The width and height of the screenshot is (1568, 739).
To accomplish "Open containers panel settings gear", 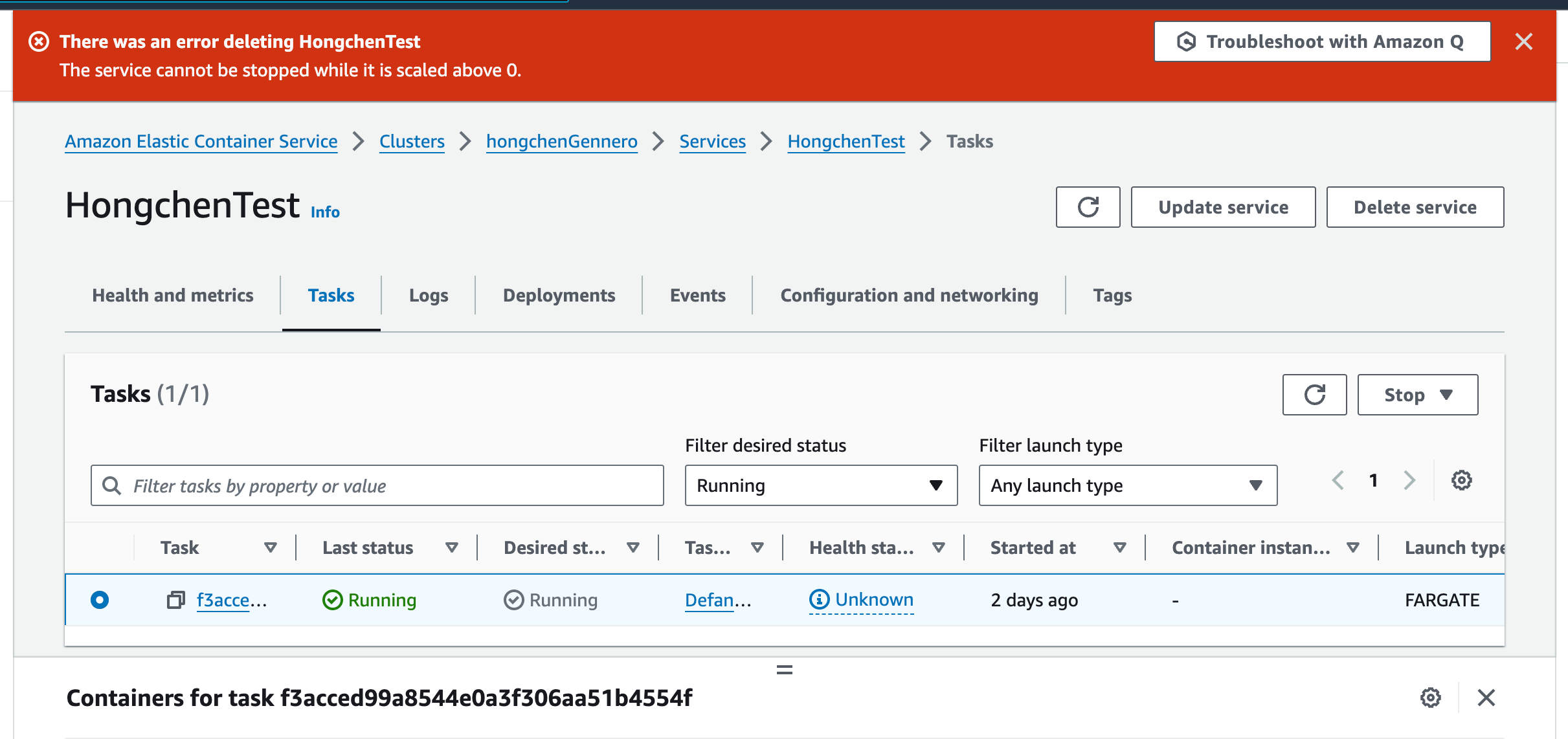I will 1430,698.
